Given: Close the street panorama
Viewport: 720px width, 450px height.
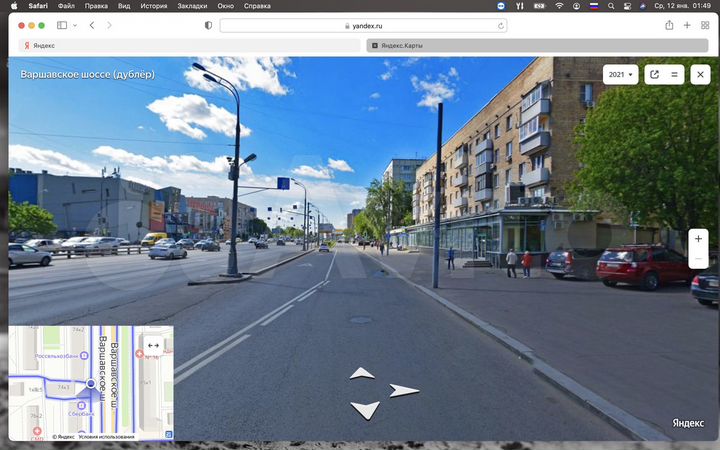Looking at the screenshot, I should point(700,74).
